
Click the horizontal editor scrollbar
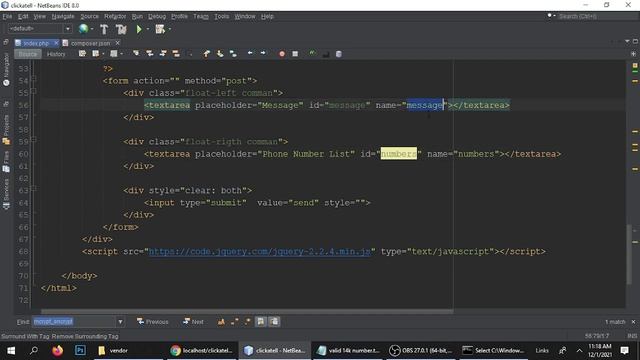tap(247, 311)
